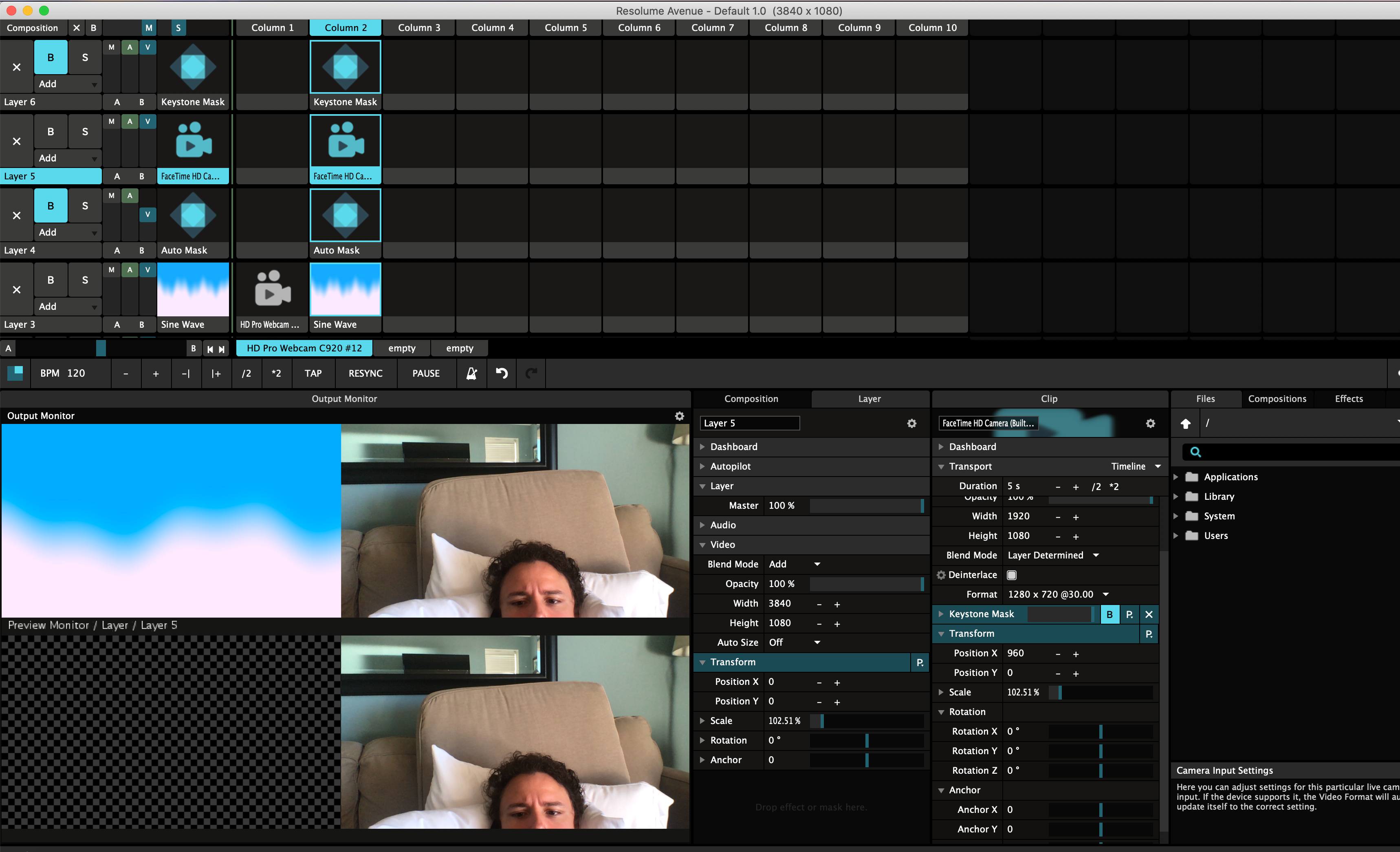Image resolution: width=1400 pixels, height=852 pixels.
Task: Switch to the Effects tab
Action: 1348,399
